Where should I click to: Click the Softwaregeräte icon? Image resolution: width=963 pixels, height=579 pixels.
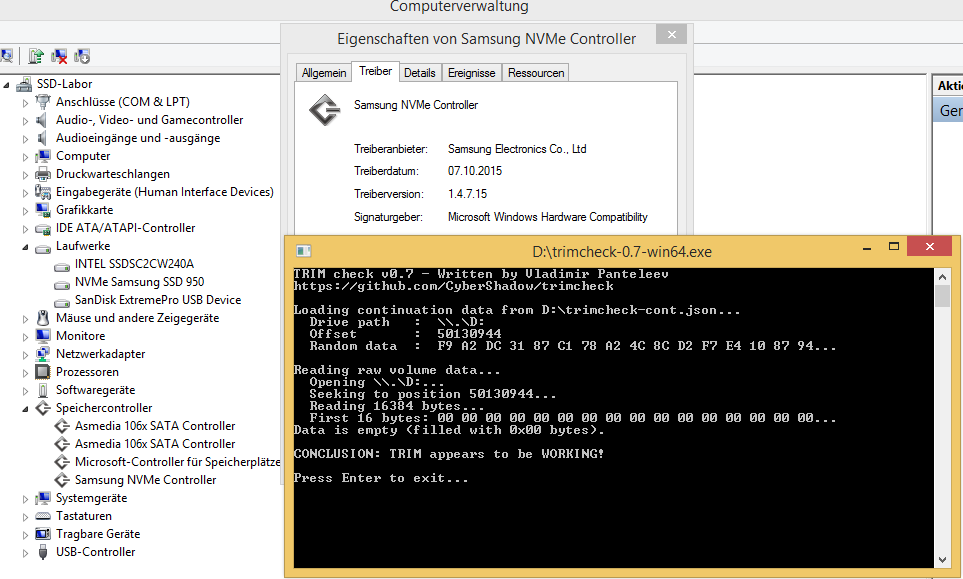(43, 390)
